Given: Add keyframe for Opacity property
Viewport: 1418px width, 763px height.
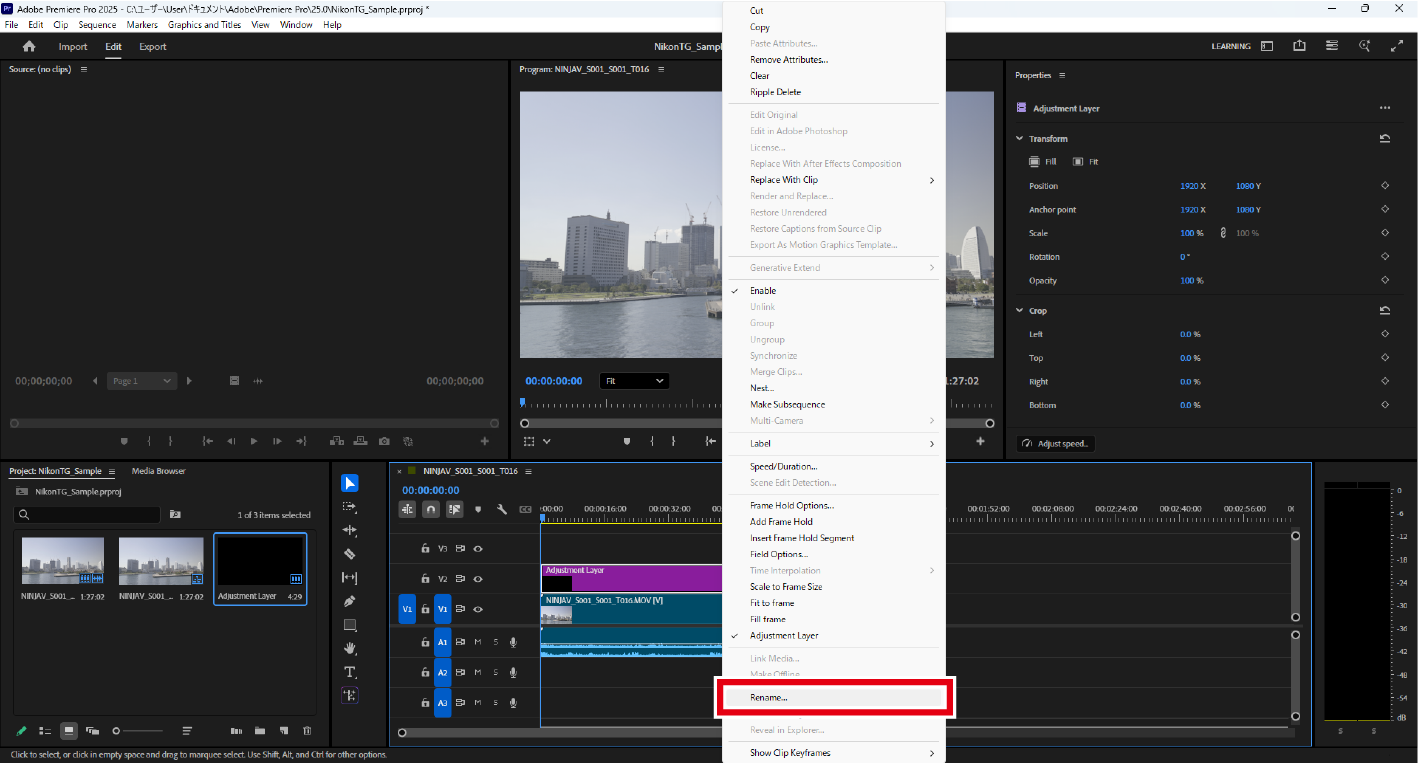Looking at the screenshot, I should tap(1385, 281).
